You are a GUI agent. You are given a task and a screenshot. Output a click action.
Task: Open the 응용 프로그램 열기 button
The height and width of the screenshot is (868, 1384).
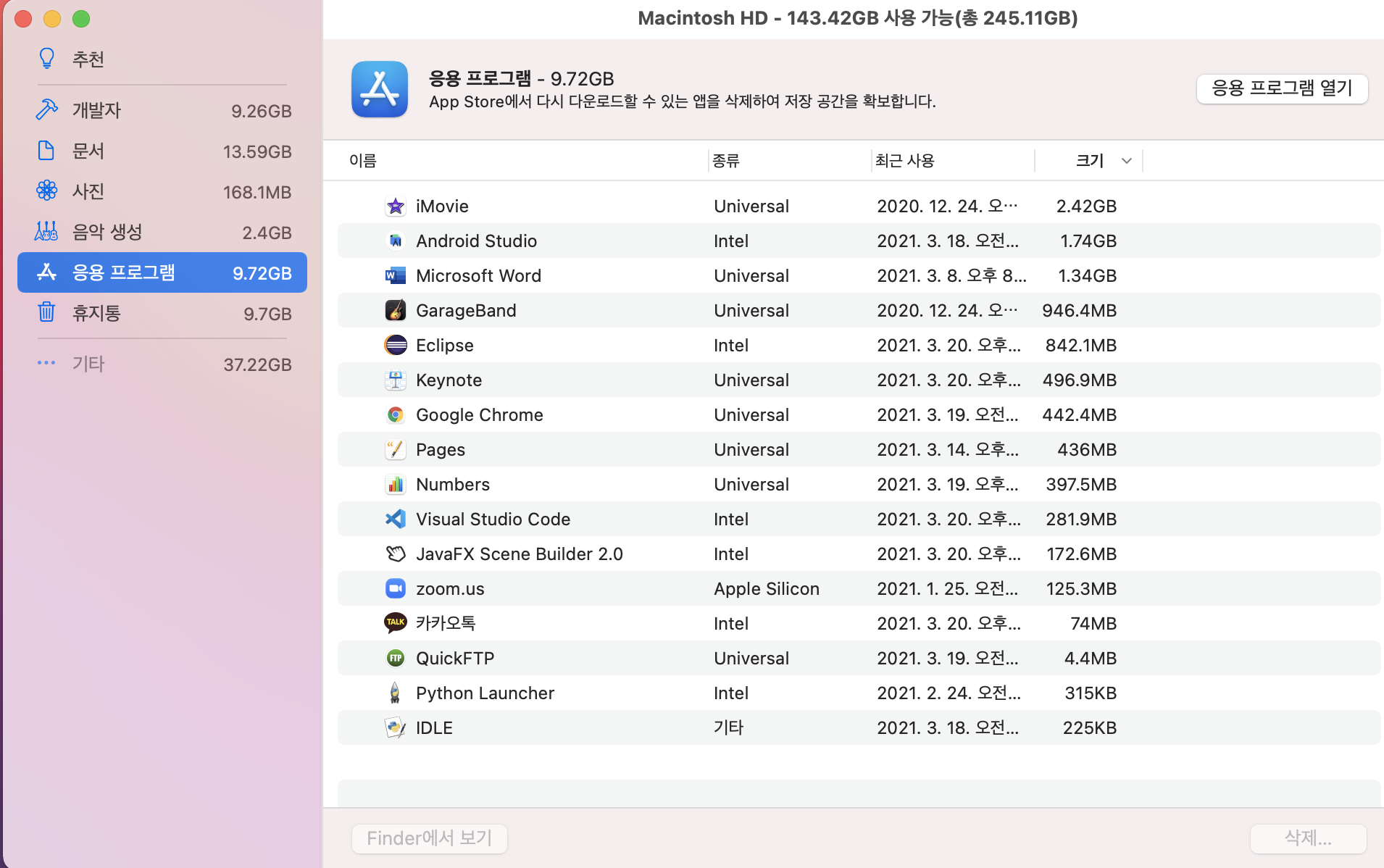point(1282,88)
